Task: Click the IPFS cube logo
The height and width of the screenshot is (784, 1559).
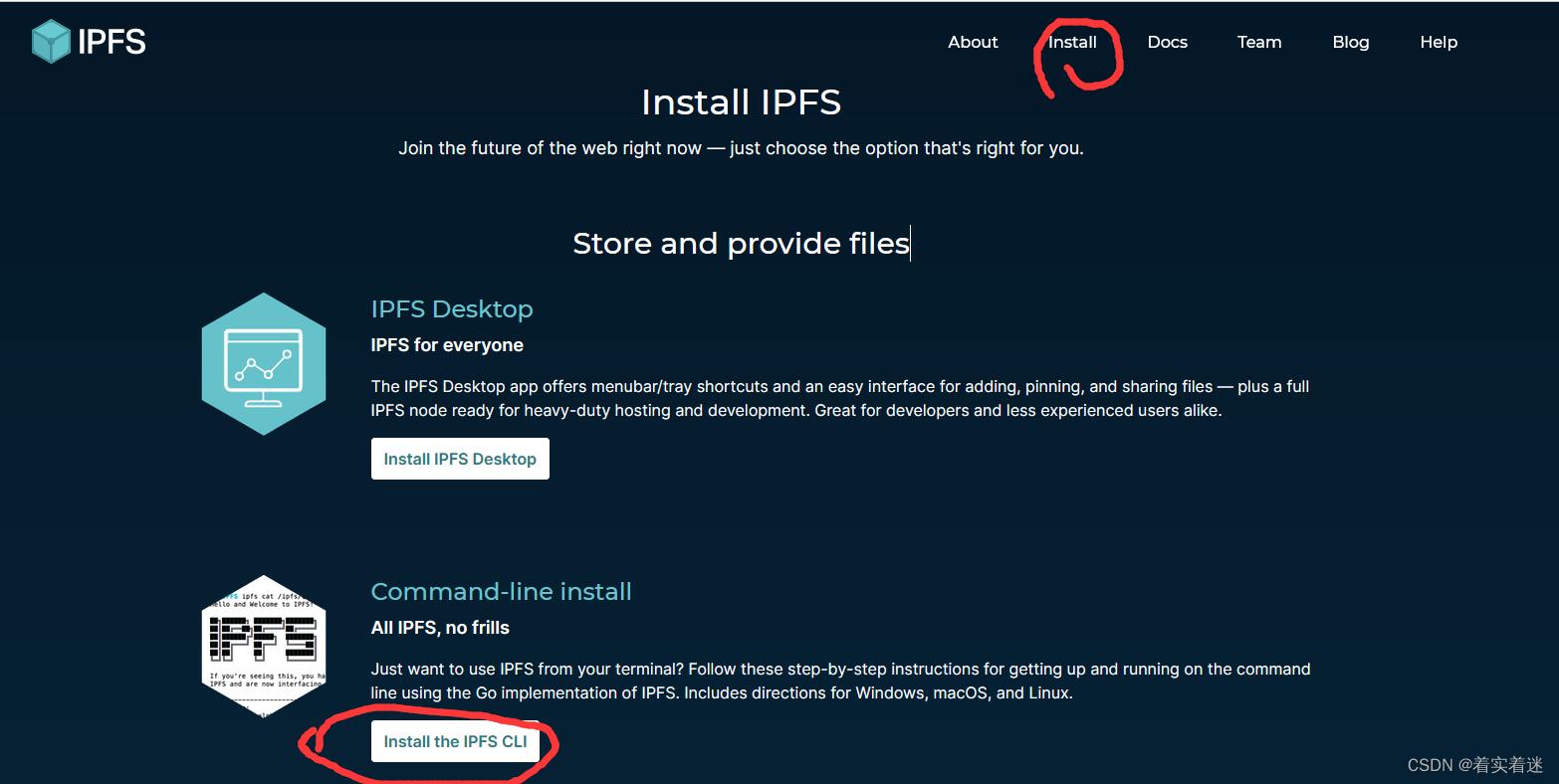Action: 50,41
